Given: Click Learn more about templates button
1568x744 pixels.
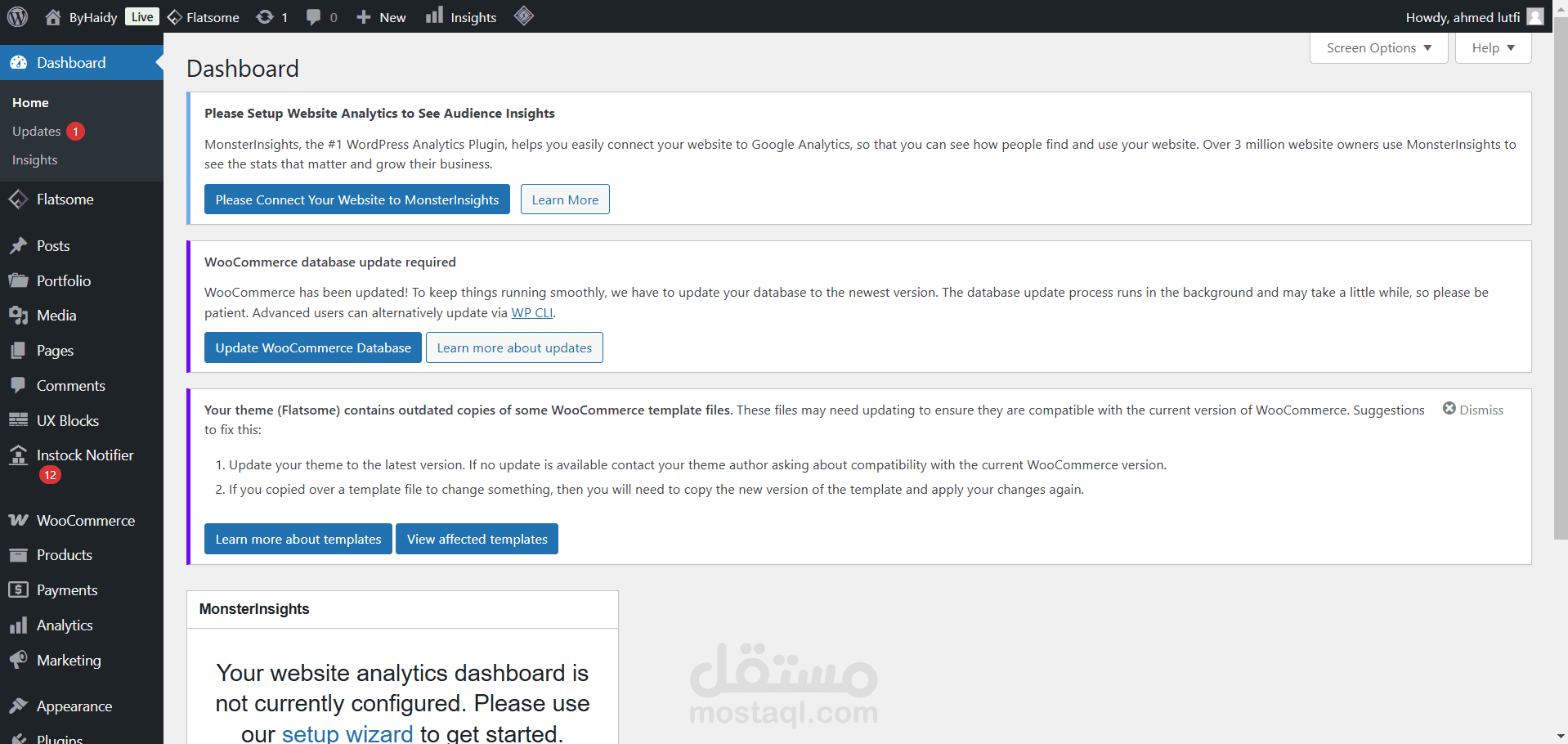Looking at the screenshot, I should point(298,539).
